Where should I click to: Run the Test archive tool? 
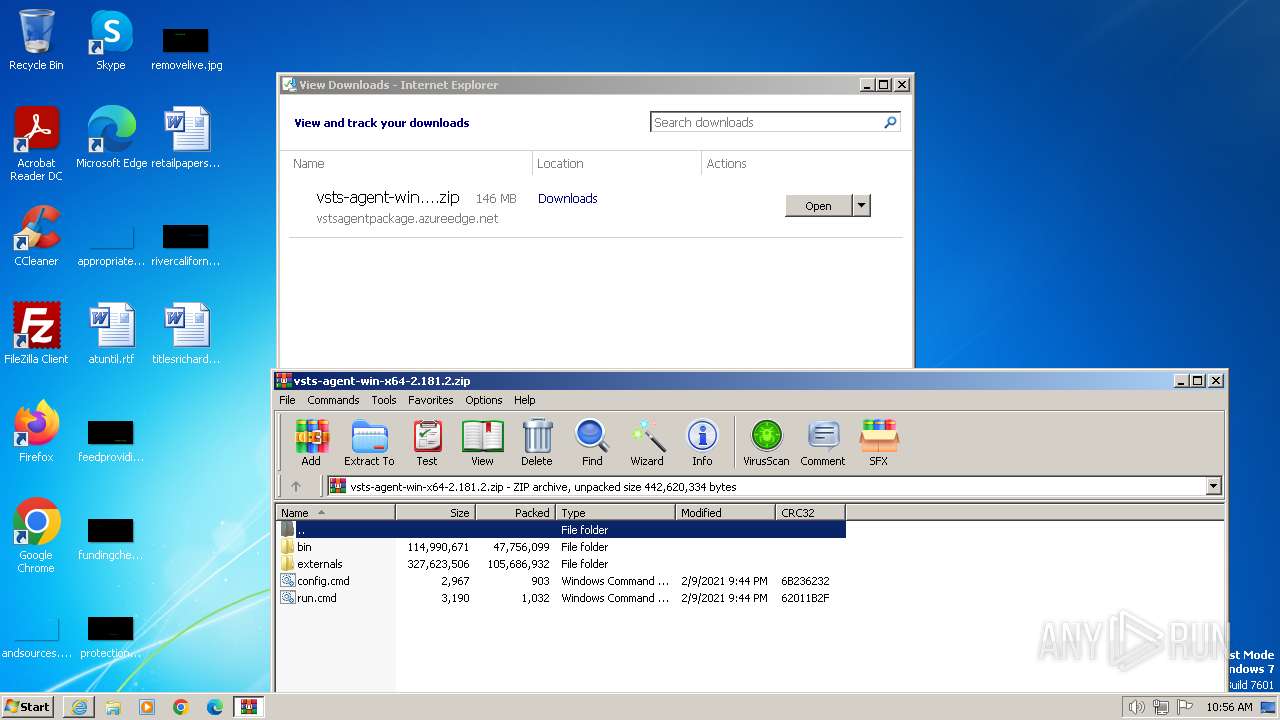point(427,443)
